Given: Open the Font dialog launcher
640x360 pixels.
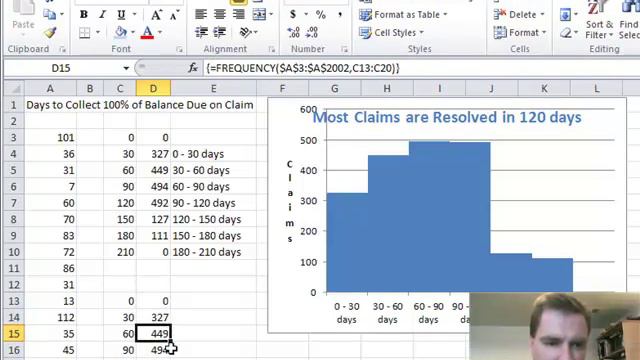Looking at the screenshot, I should tap(179, 49).
